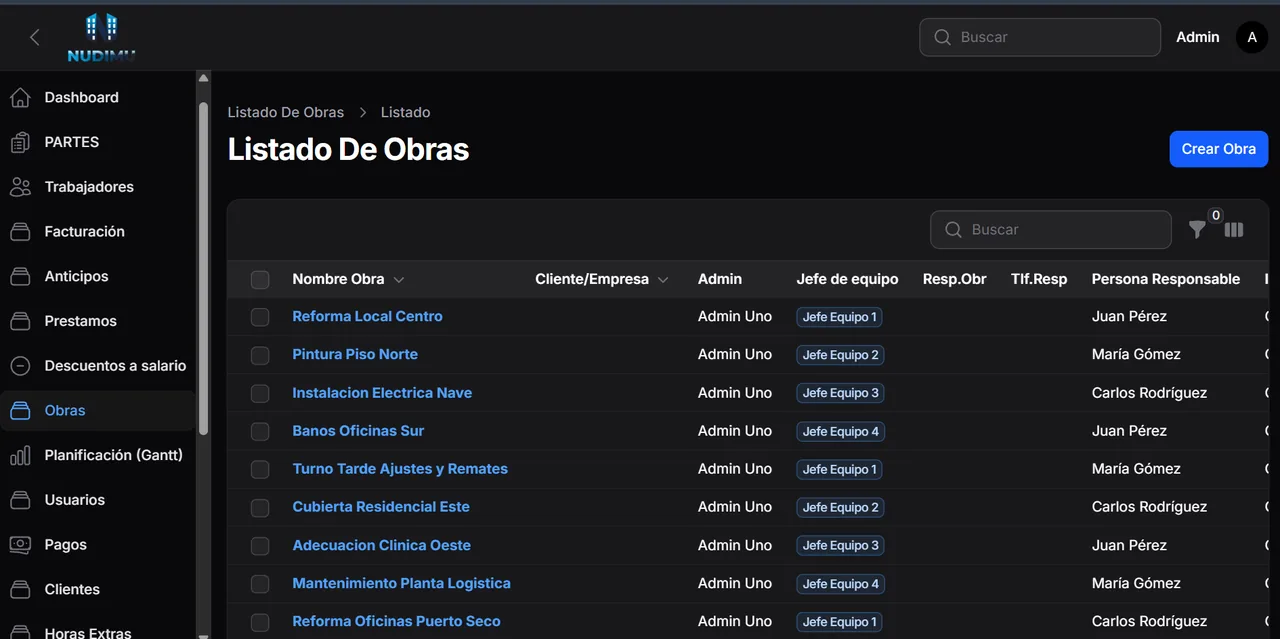Check the Banos Oficinas Sur row

260,431
